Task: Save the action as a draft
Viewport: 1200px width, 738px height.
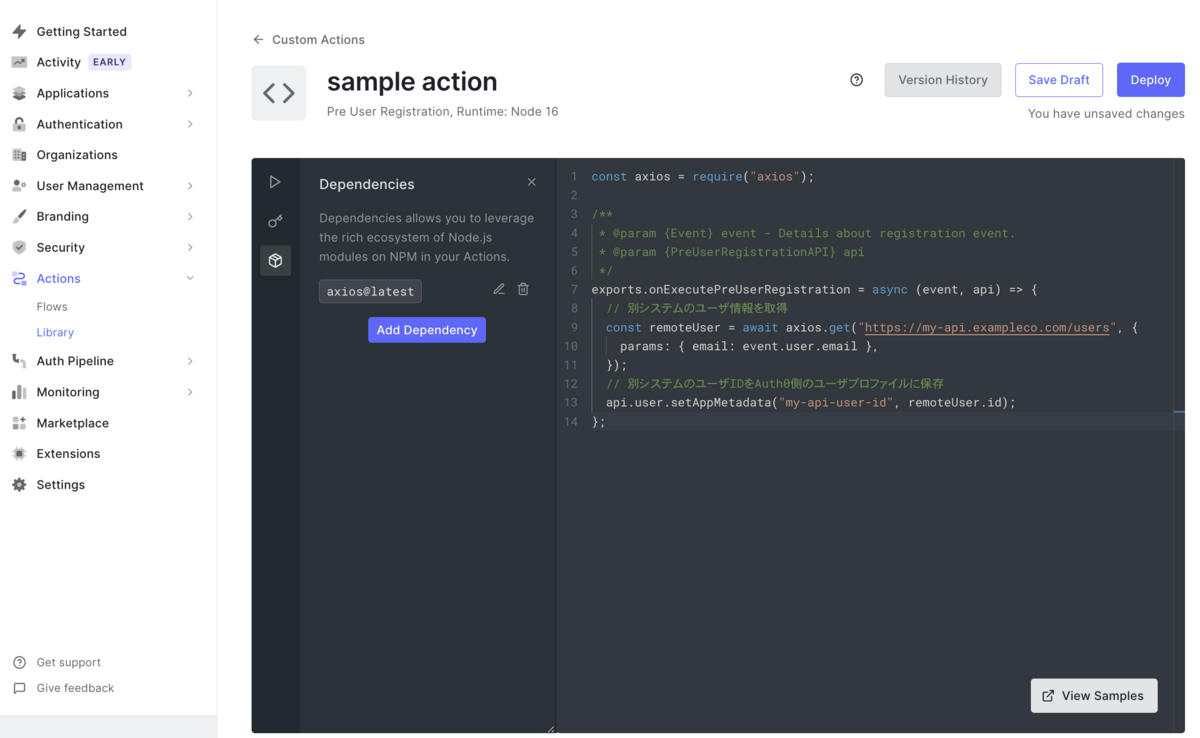Action: (1059, 79)
